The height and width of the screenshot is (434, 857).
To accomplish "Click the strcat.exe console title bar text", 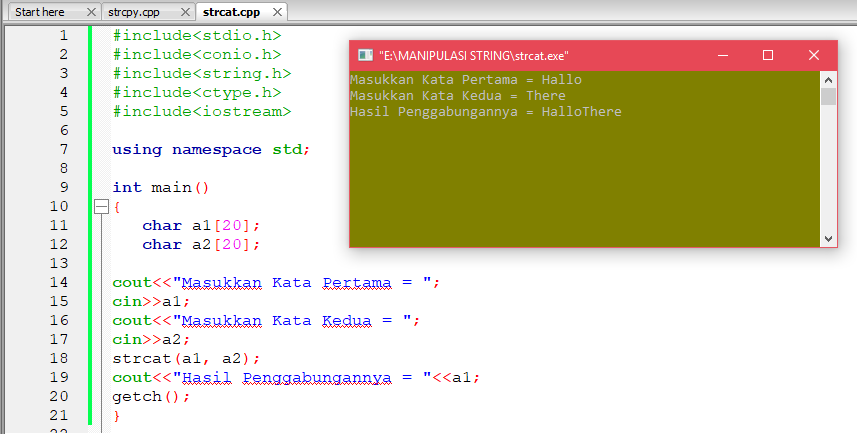I will [x=474, y=56].
